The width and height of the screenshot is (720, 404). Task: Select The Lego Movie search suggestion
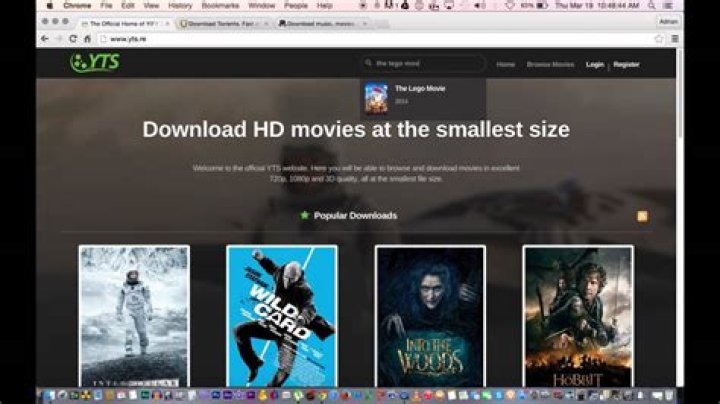[423, 98]
